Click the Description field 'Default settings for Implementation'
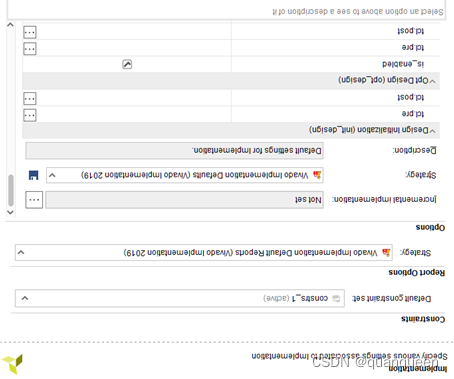Image resolution: width=454 pixels, height=379 pixels. click(x=174, y=151)
